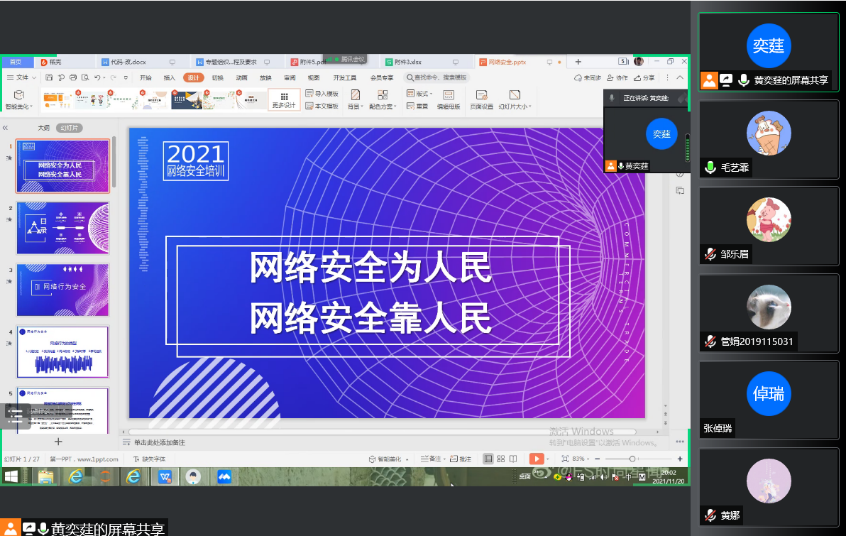Open 智能美化 tool in the ribbon

click(x=18, y=99)
